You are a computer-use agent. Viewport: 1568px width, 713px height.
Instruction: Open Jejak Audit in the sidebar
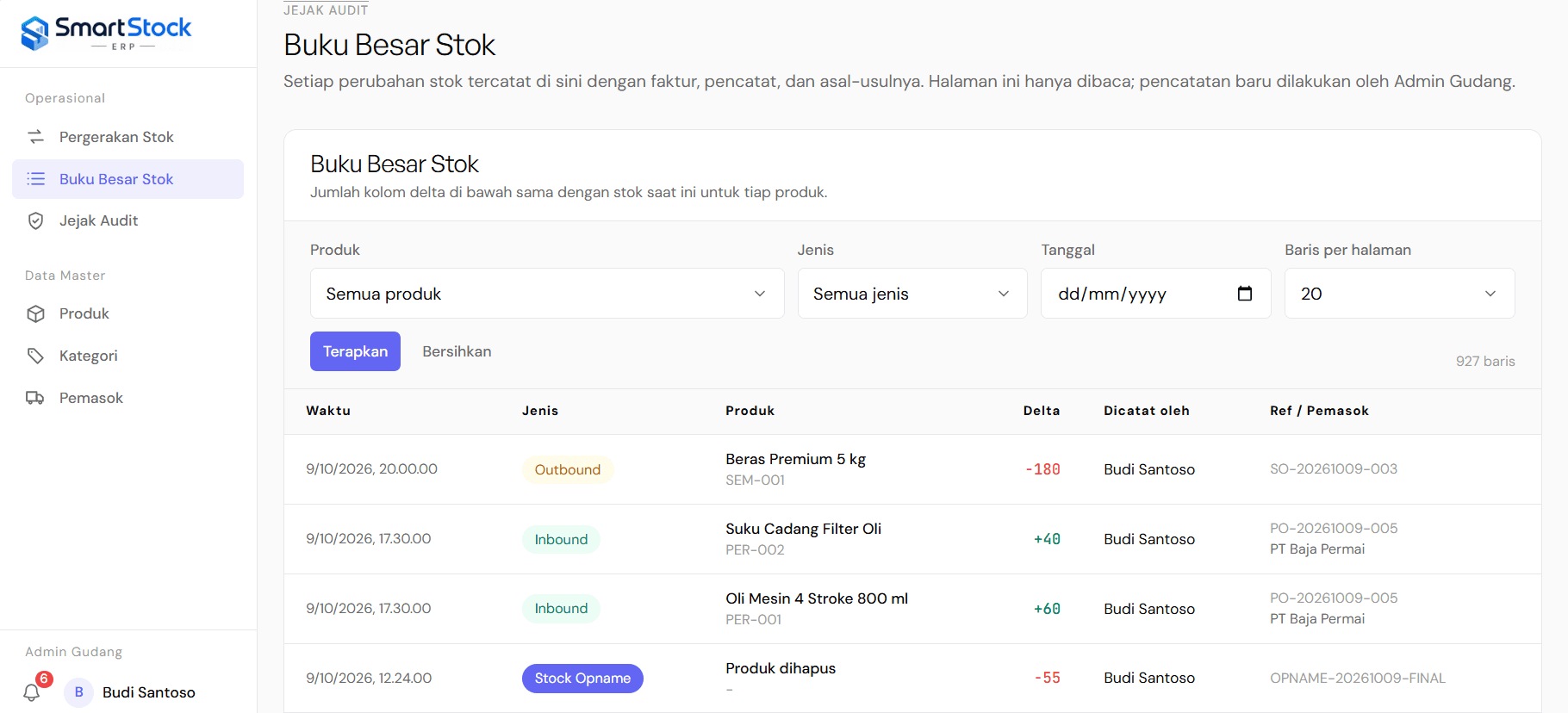(x=128, y=220)
